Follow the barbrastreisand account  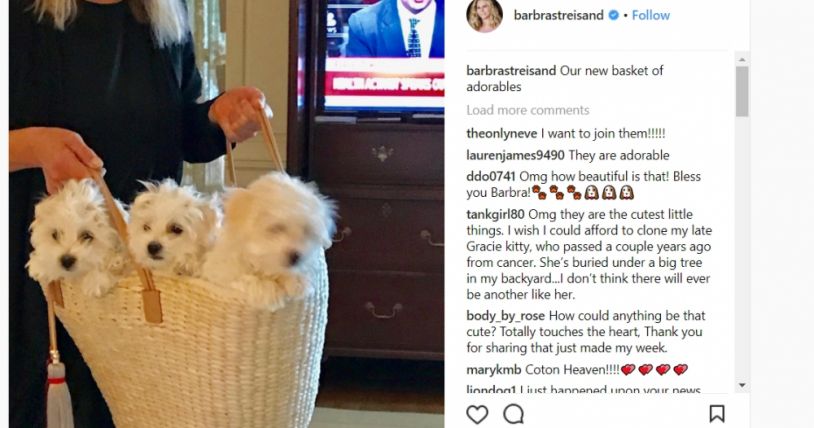(x=650, y=16)
